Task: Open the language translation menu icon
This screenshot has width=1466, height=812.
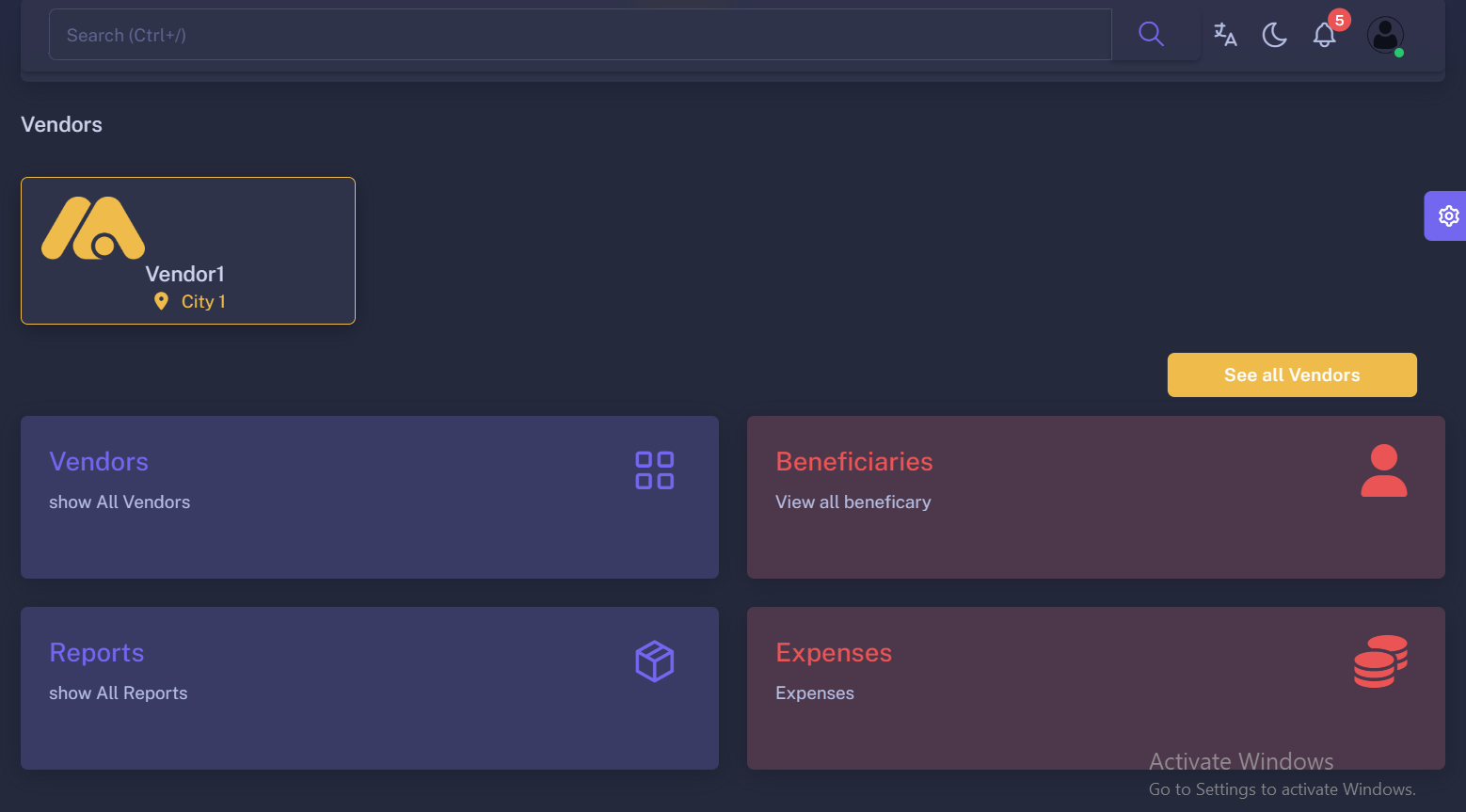Action: pos(1225,35)
